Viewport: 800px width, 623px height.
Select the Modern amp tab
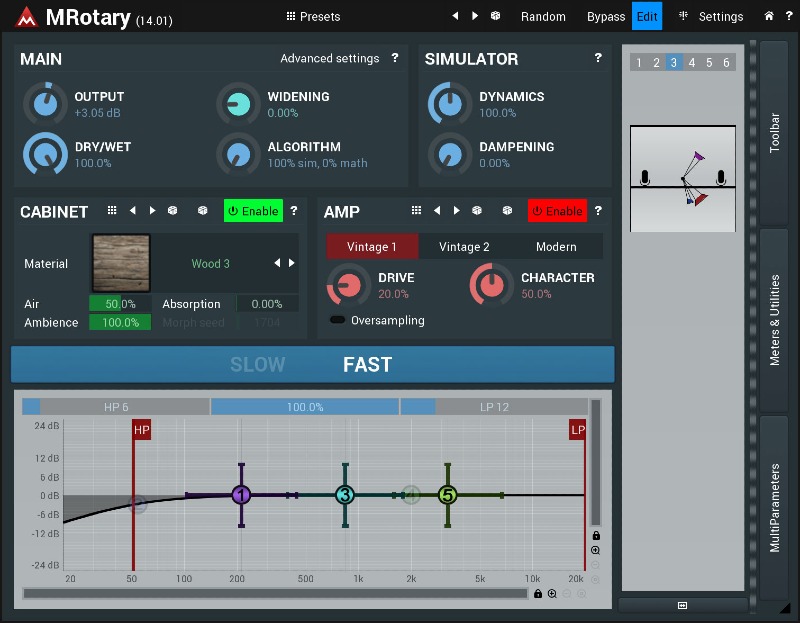click(x=556, y=246)
